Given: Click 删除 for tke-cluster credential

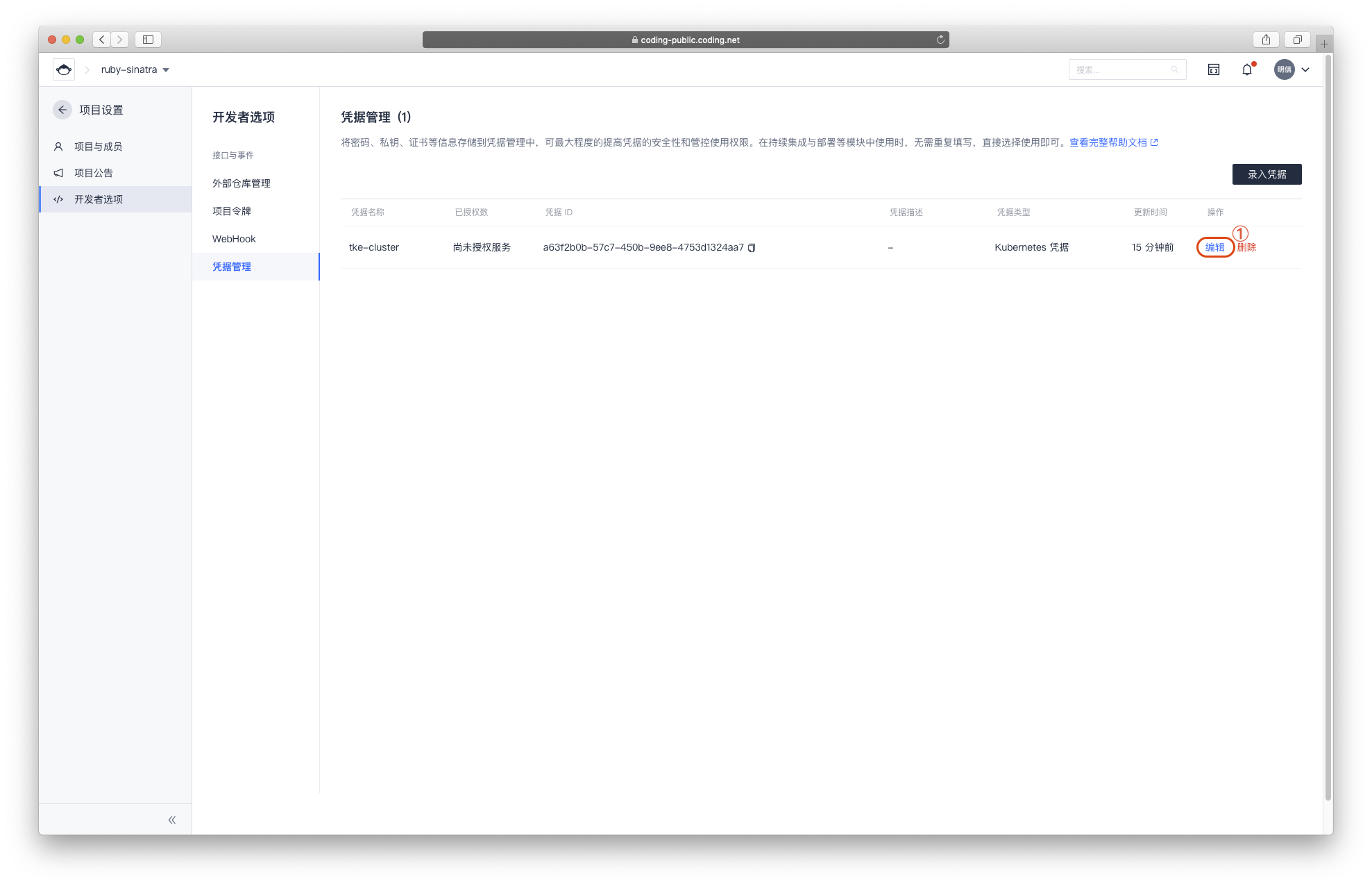Looking at the screenshot, I should 1247,247.
